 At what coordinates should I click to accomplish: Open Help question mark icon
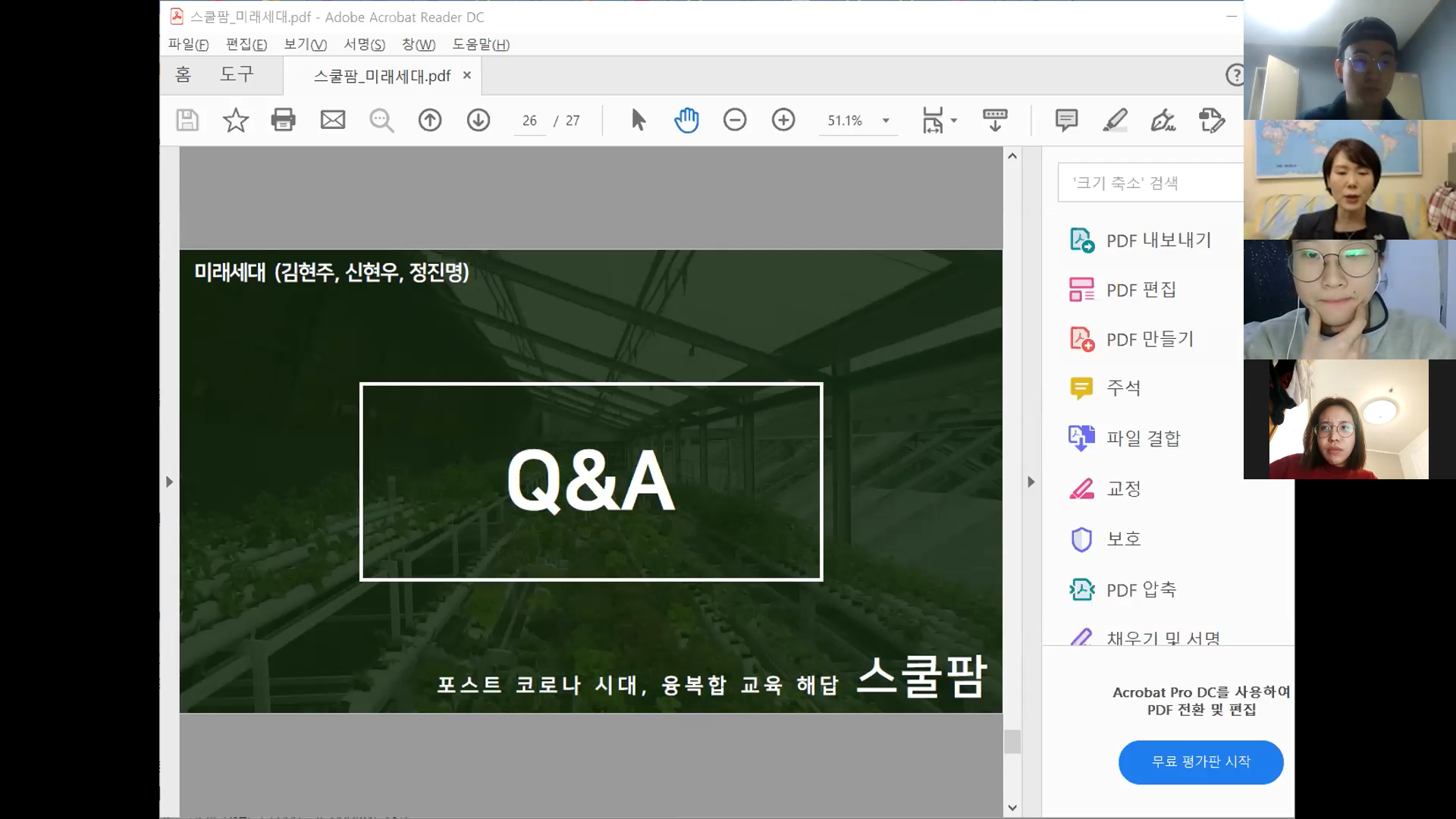tap(1235, 75)
